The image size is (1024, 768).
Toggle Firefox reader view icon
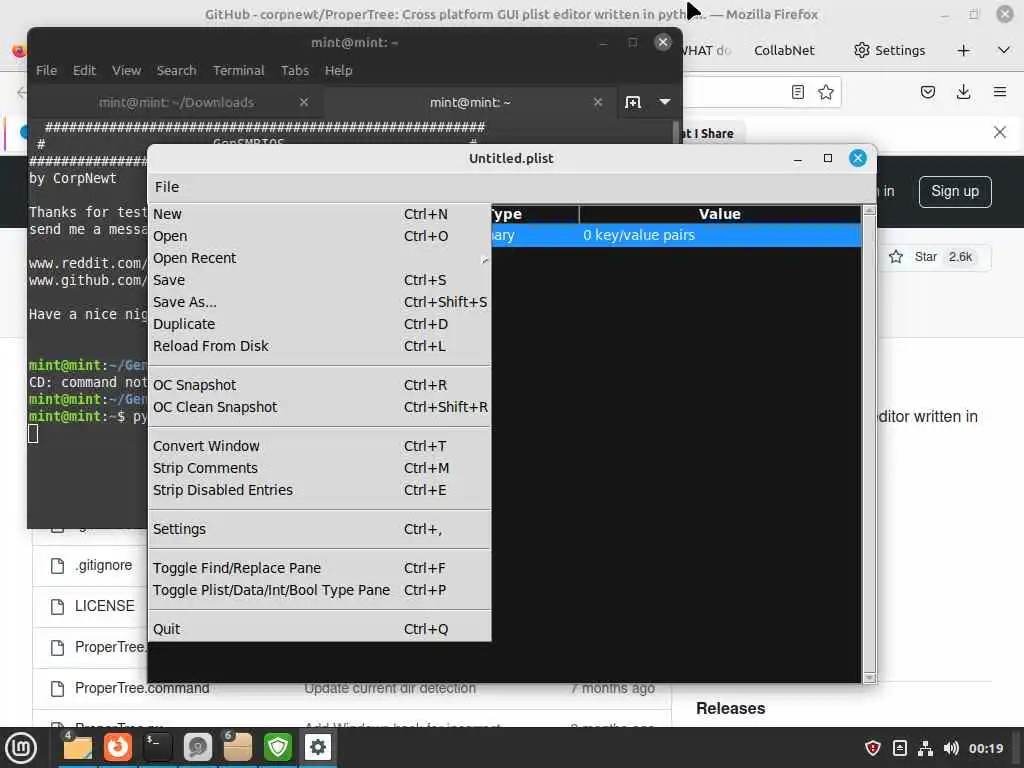pyautogui.click(x=797, y=92)
